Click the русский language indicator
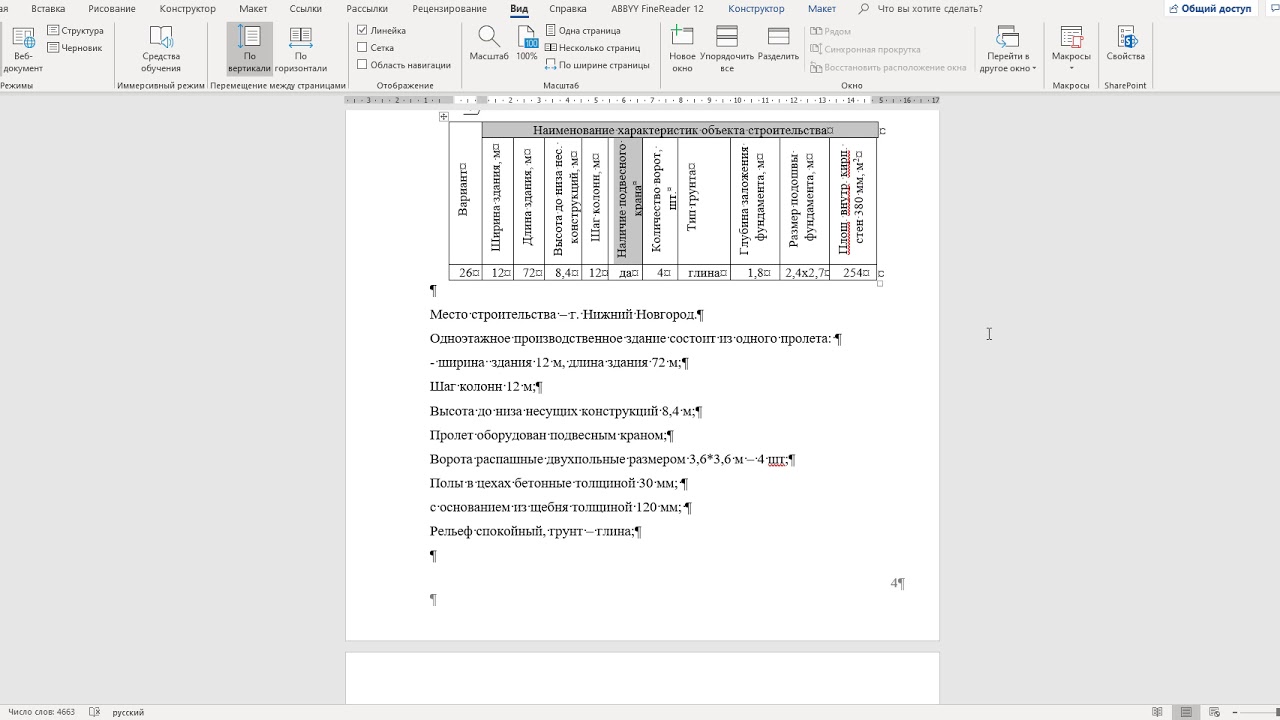 pyautogui.click(x=128, y=712)
